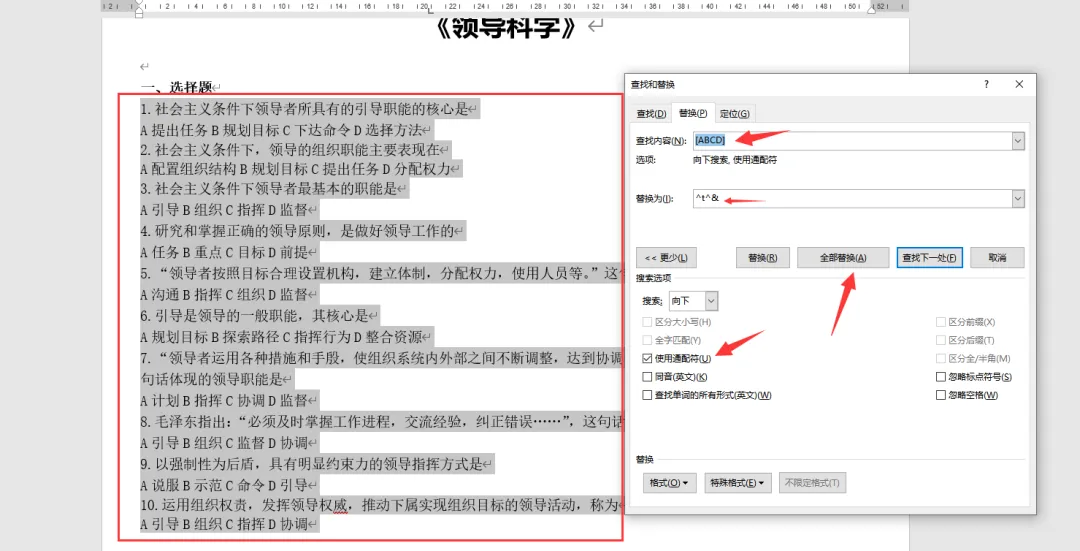Click the 查找下一处(F) button
The width and height of the screenshot is (1080, 551).
coord(929,258)
